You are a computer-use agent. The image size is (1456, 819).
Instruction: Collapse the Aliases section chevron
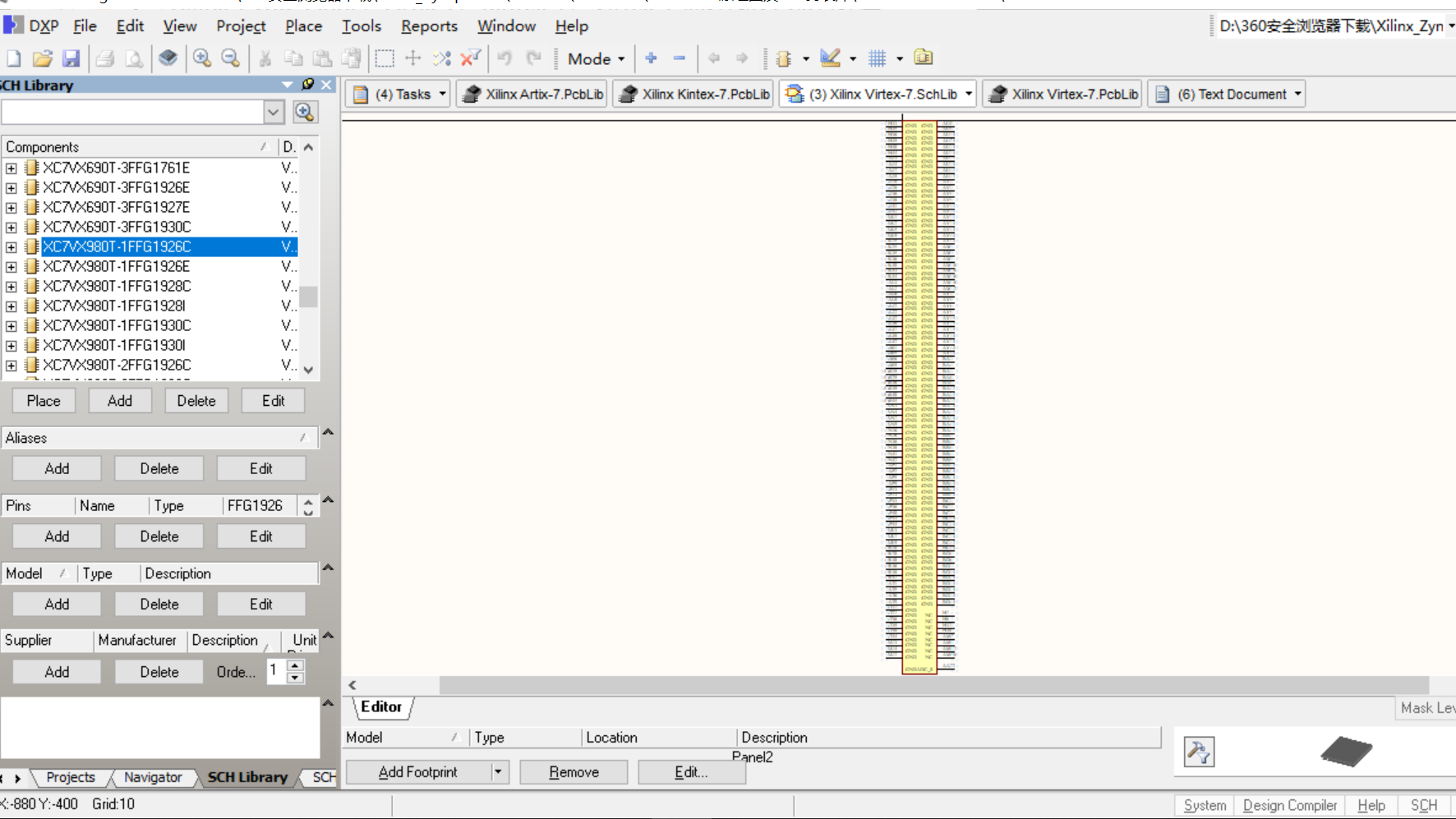328,432
